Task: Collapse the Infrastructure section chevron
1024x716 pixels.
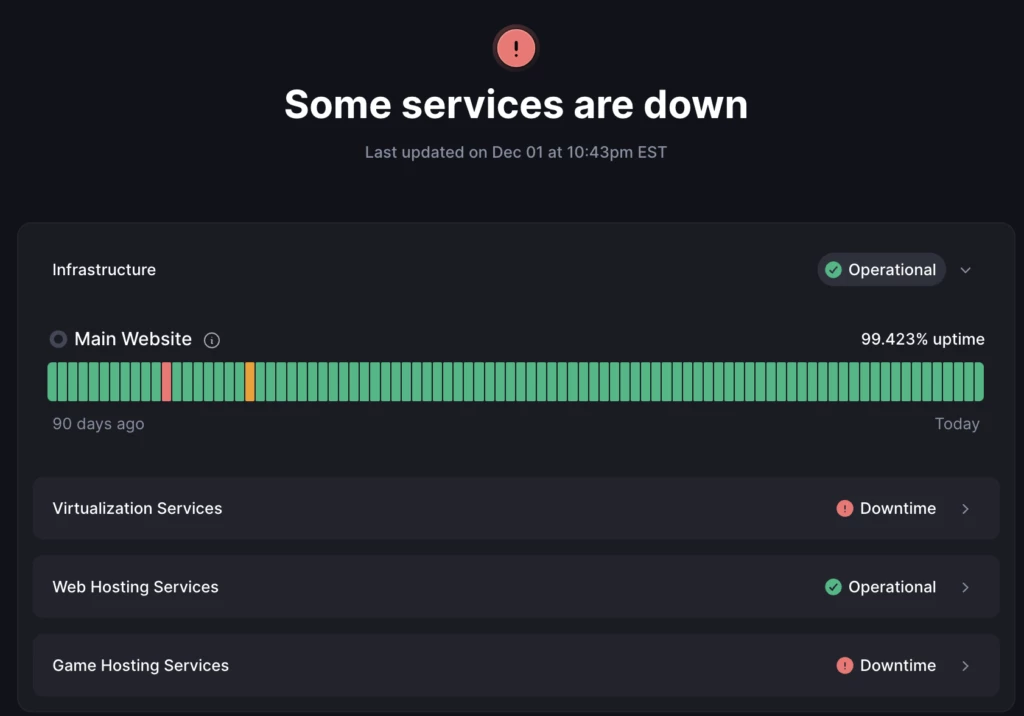Action: coord(965,270)
